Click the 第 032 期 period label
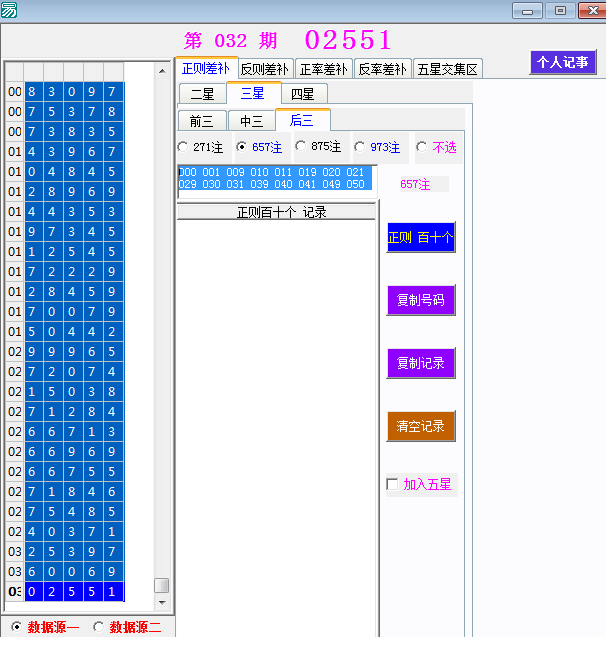609x672 pixels. pyautogui.click(x=231, y=41)
